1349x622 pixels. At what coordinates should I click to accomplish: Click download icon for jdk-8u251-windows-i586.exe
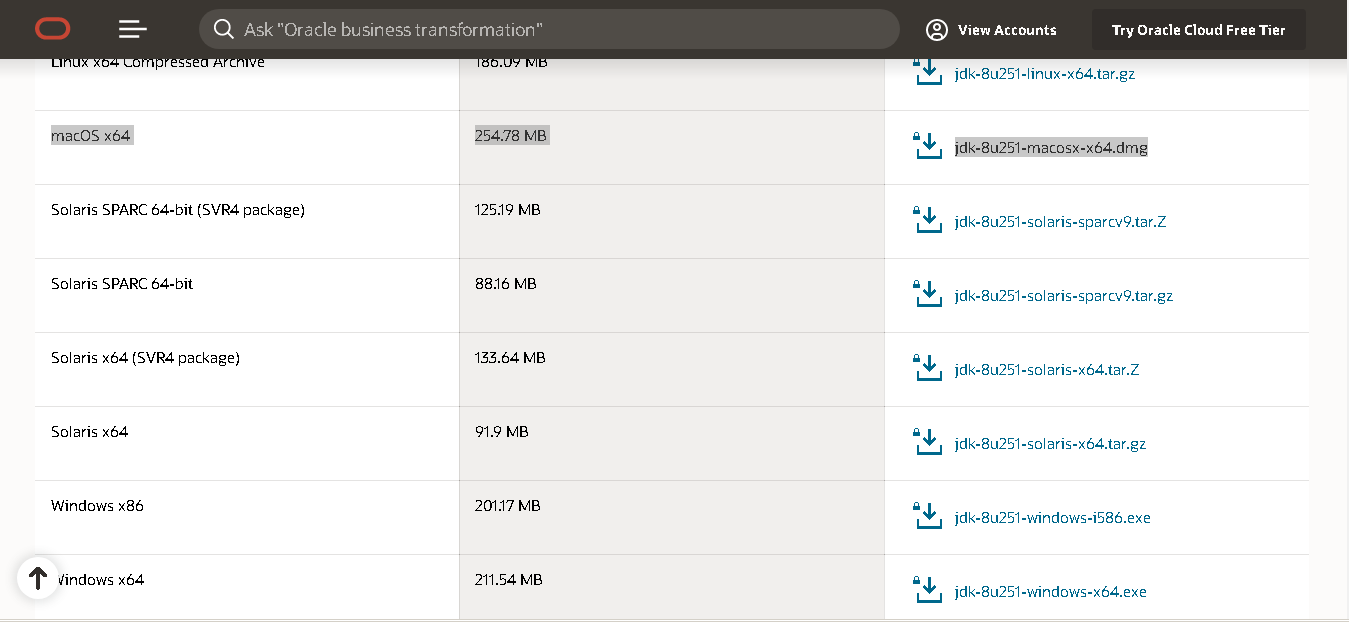point(928,516)
